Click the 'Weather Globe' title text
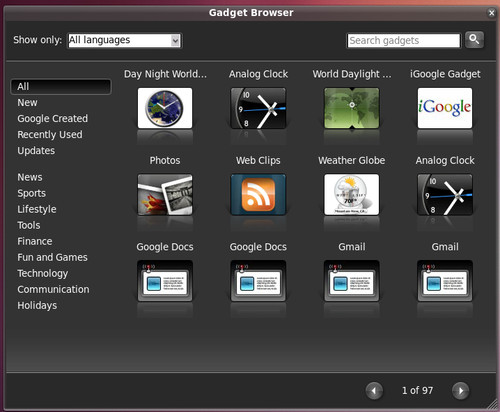Image resolution: width=500 pixels, height=412 pixels. pos(352,160)
